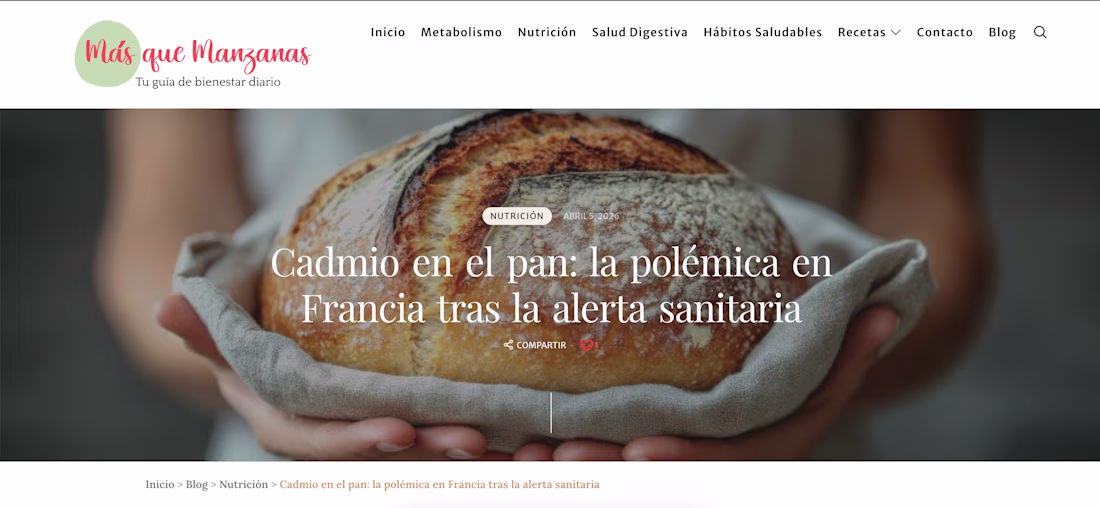This screenshot has height=508, width=1100.
Task: Follow the Blog breadcrumb link
Action: coord(197,485)
